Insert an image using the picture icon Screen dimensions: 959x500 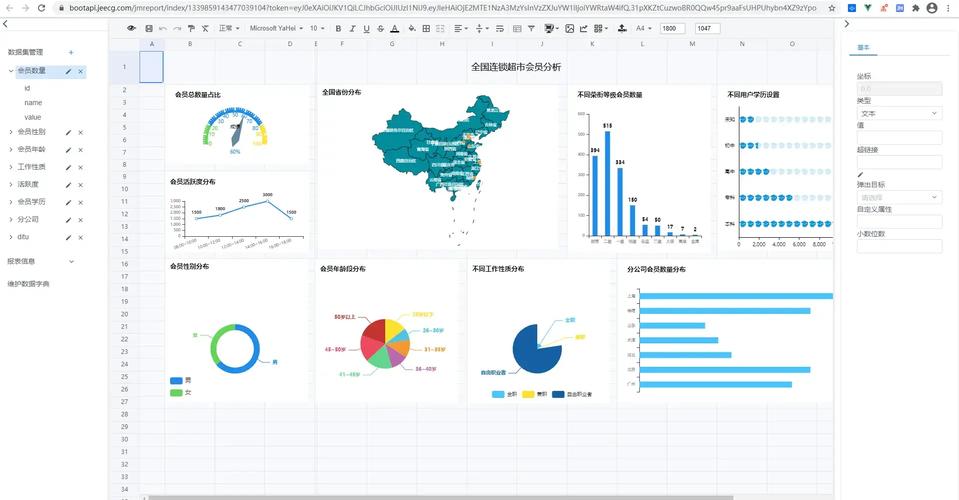point(569,28)
